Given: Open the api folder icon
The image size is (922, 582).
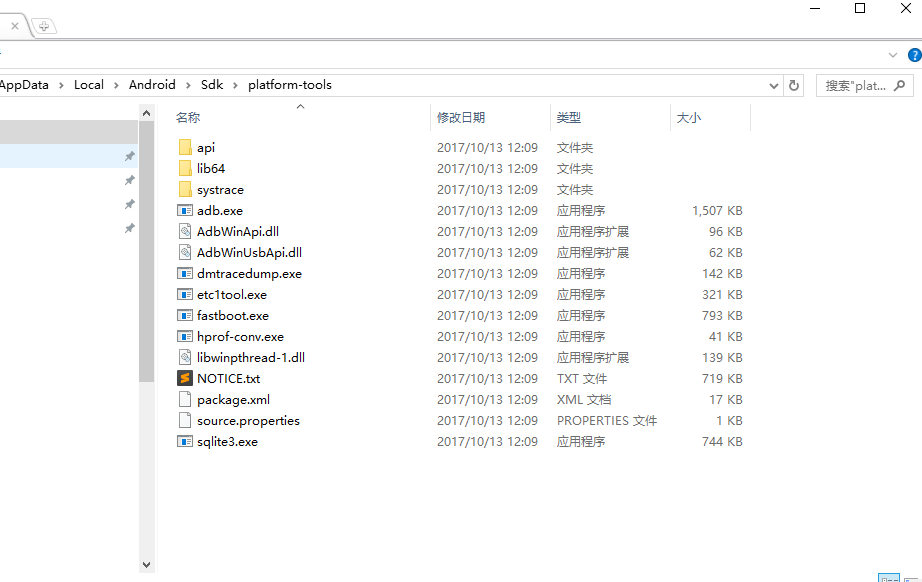Looking at the screenshot, I should (x=185, y=147).
